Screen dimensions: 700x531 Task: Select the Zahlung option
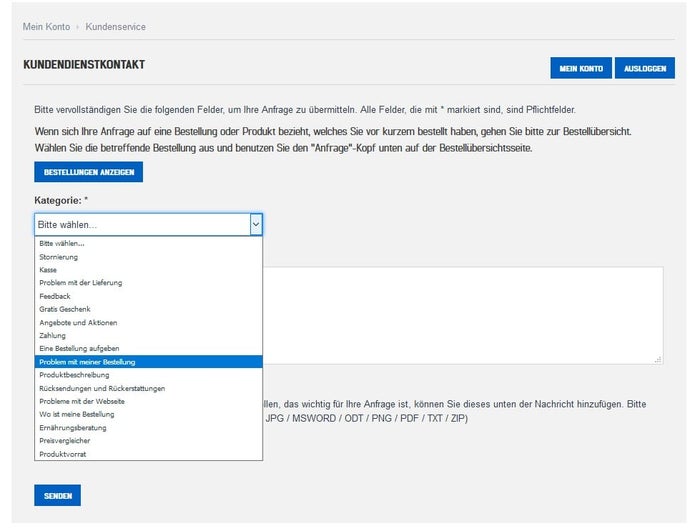148,335
